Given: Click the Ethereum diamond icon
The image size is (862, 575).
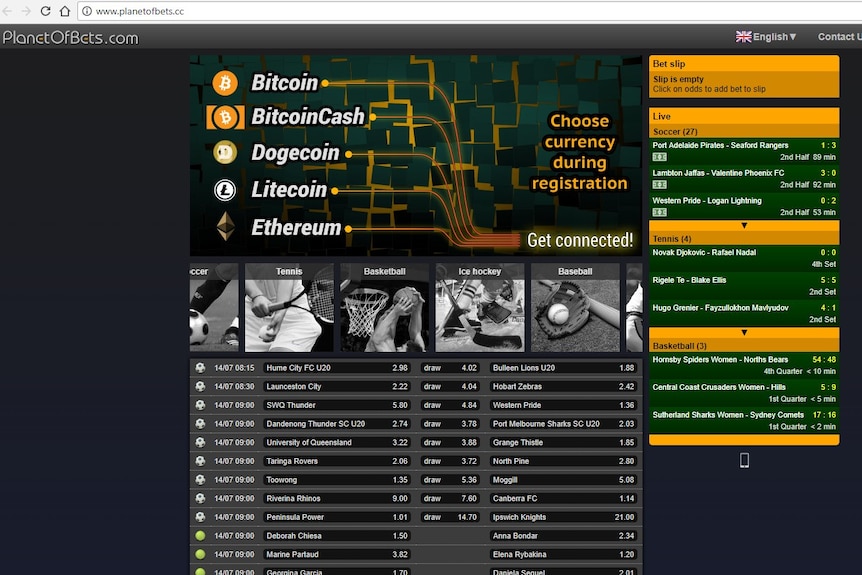Looking at the screenshot, I should 225,226.
